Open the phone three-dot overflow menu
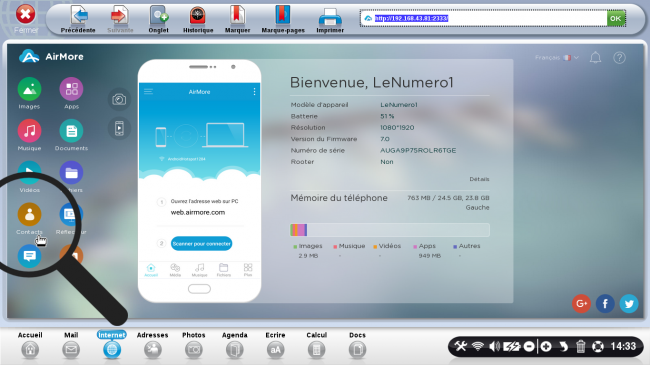 (x=254, y=92)
